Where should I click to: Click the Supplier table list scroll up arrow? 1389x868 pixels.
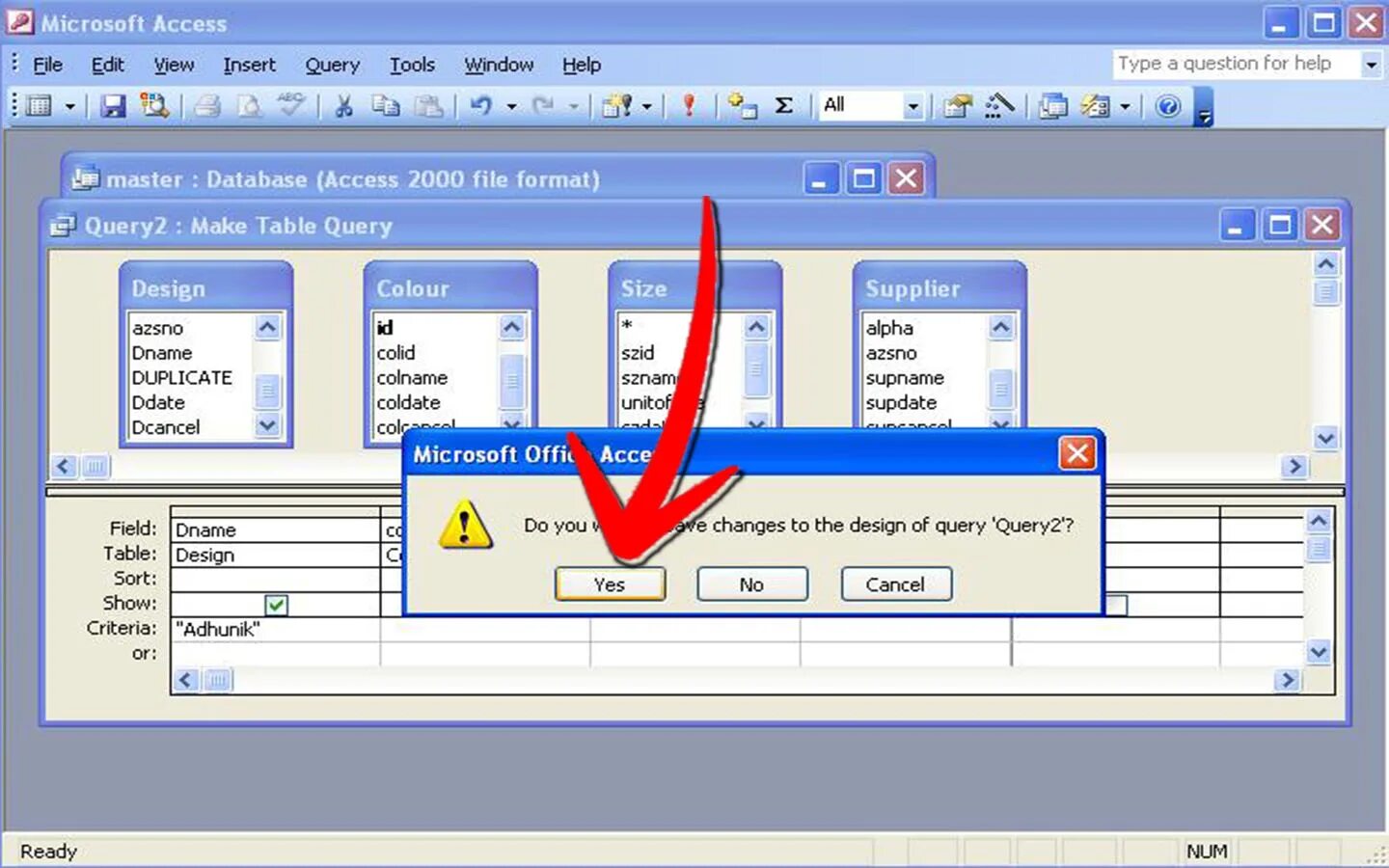pos(1001,327)
